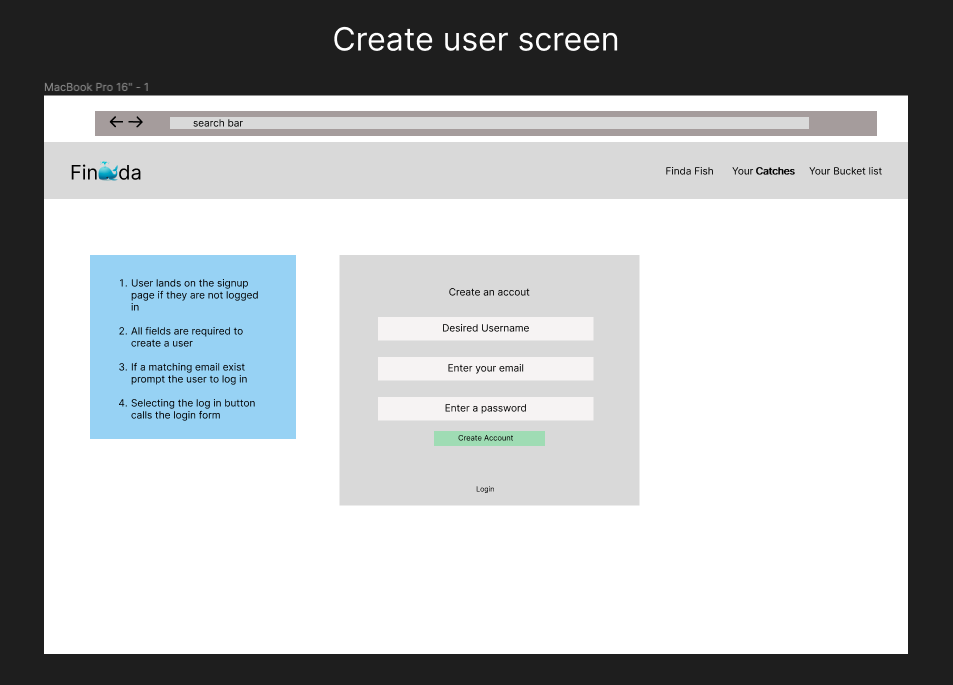This screenshot has height=685, width=953.
Task: Select note 'If a matching email exist'
Action: (183, 373)
